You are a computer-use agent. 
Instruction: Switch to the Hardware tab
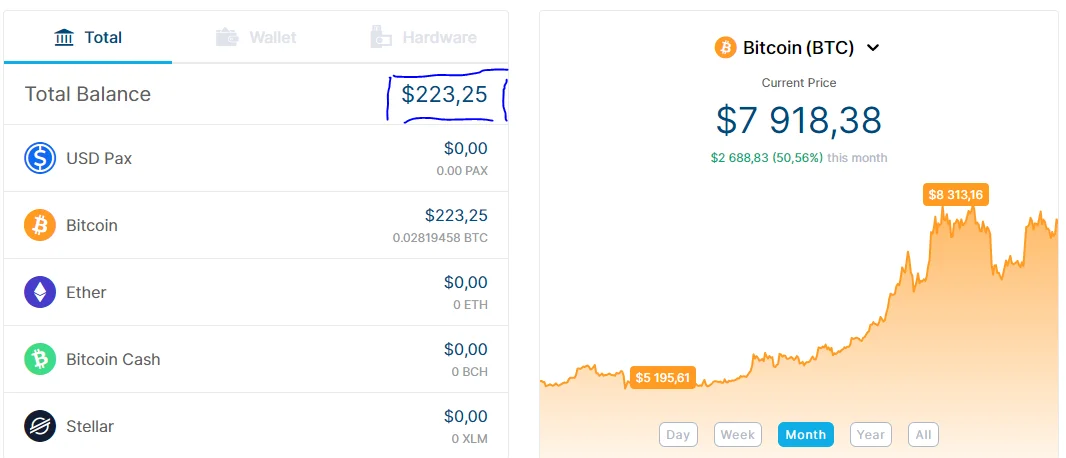click(x=424, y=37)
